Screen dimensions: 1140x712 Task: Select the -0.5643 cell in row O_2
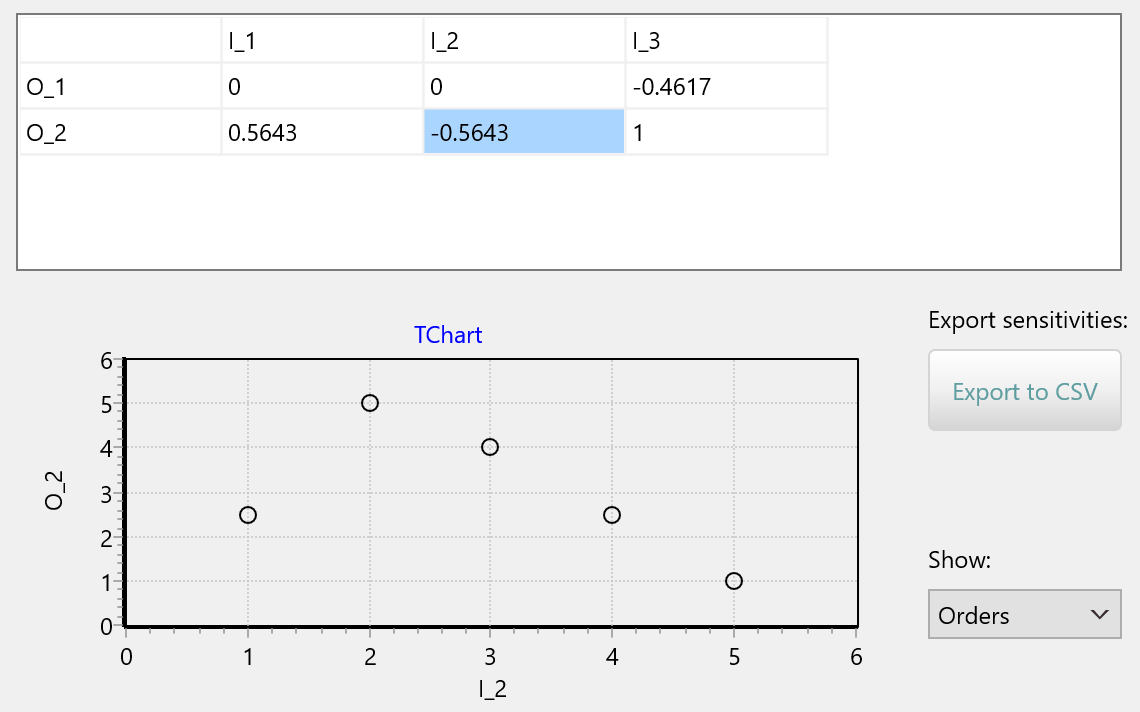[524, 133]
